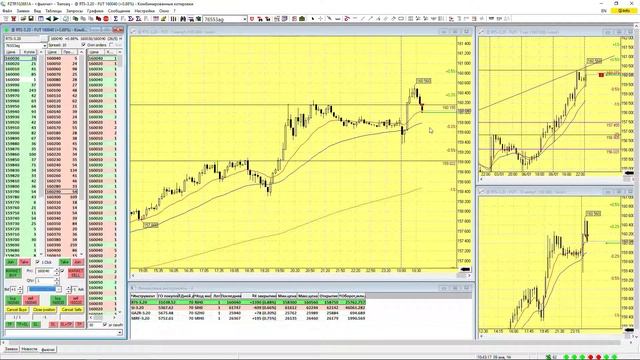
Task: Click the Bid offset stepper arrows
Action: 20,289
